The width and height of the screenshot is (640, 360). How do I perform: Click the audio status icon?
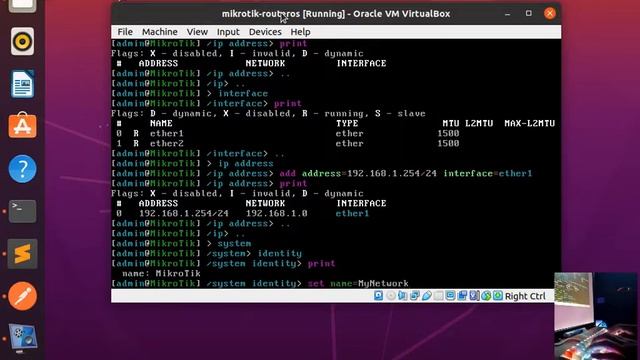click(x=402, y=296)
